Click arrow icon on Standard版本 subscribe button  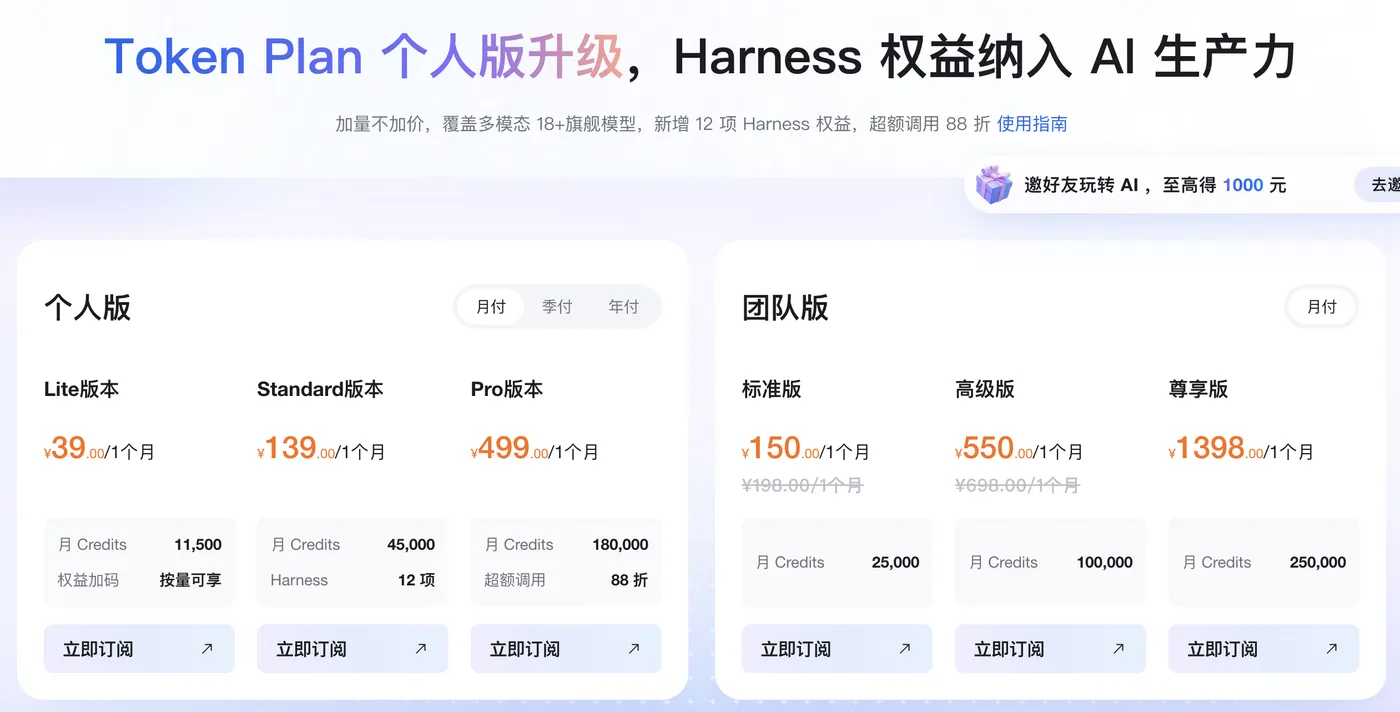point(420,648)
